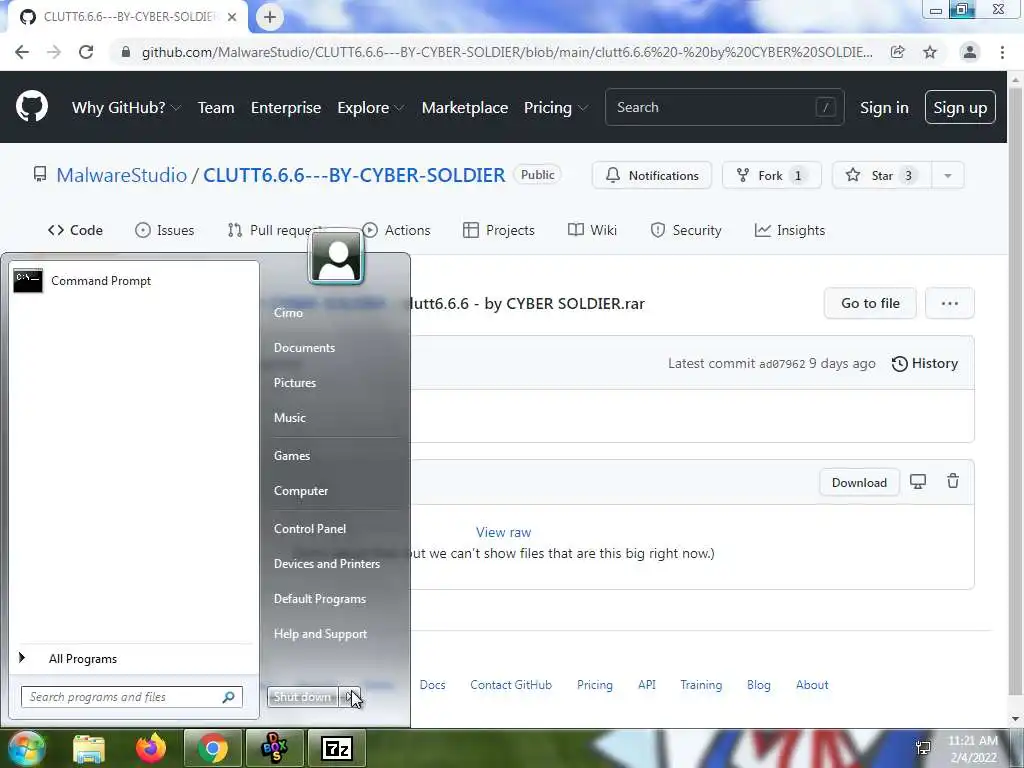The image size is (1024, 768).
Task: Click the taskbar clock showing 11:21 AM
Action: [x=972, y=748]
